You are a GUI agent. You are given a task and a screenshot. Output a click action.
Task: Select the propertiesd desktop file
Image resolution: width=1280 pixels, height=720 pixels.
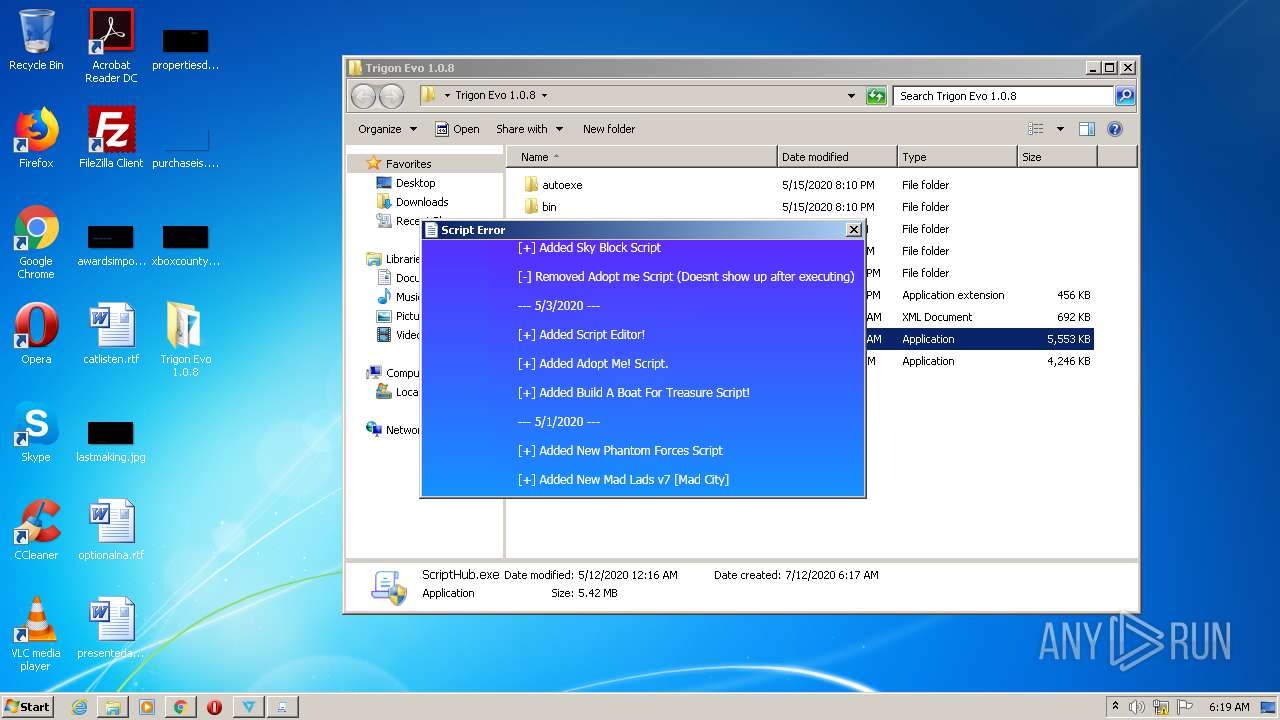point(186,50)
